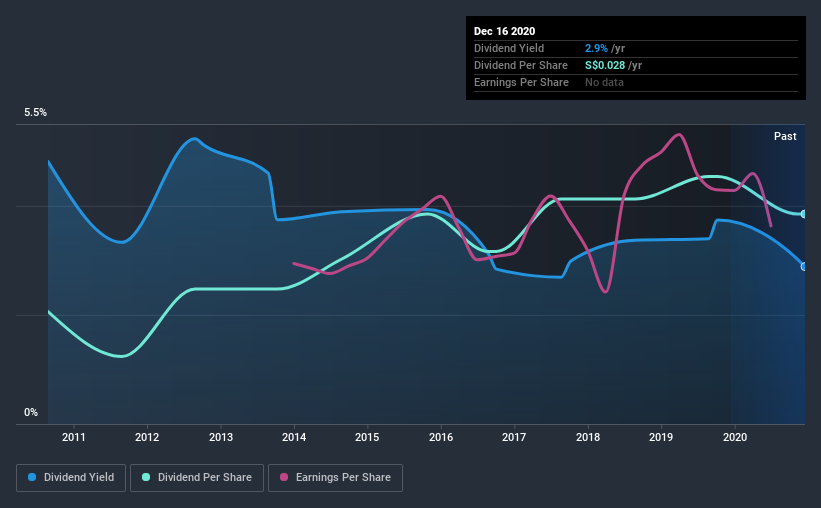
Task: Click the pink Earnings Per Share legend dot
Action: tap(284, 477)
